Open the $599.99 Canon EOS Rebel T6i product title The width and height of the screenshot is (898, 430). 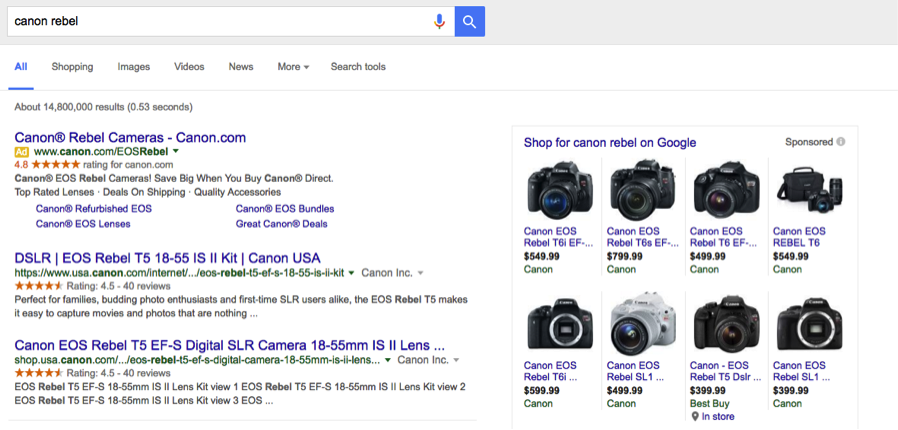550,371
